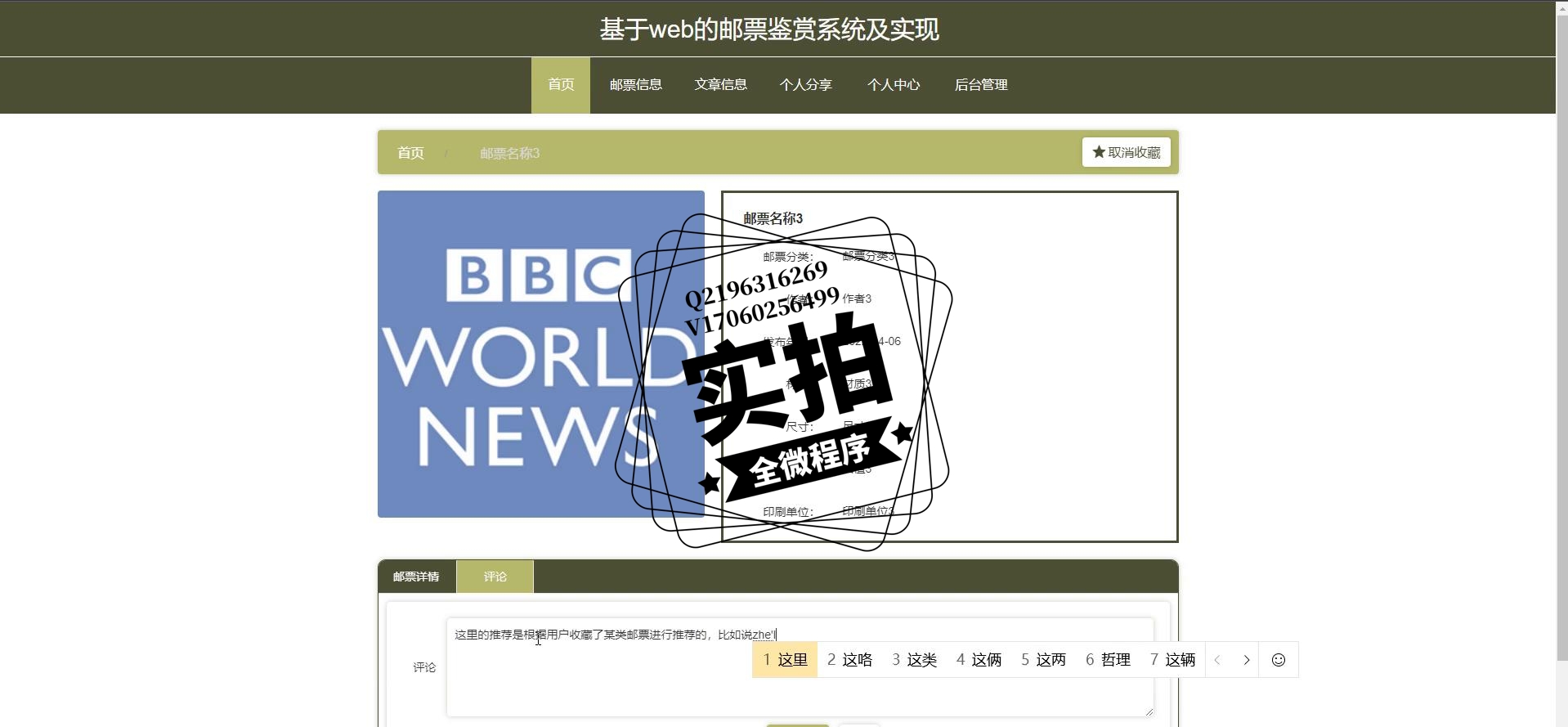1568x727 pixels.
Task: Click the site title 基于web的邮票鉴赏系统及实现
Action: pyautogui.click(x=769, y=29)
